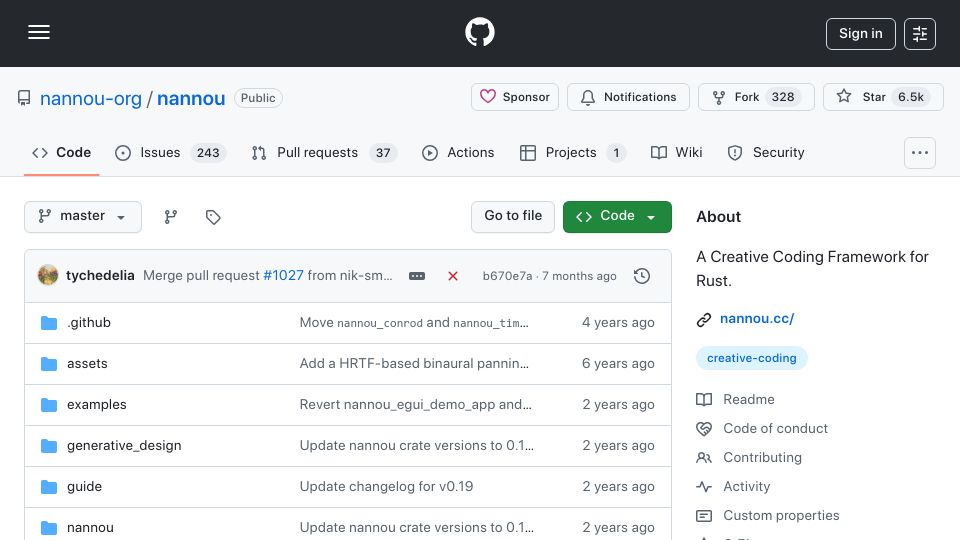
Task: Open the guide folder
Action: click(x=84, y=487)
